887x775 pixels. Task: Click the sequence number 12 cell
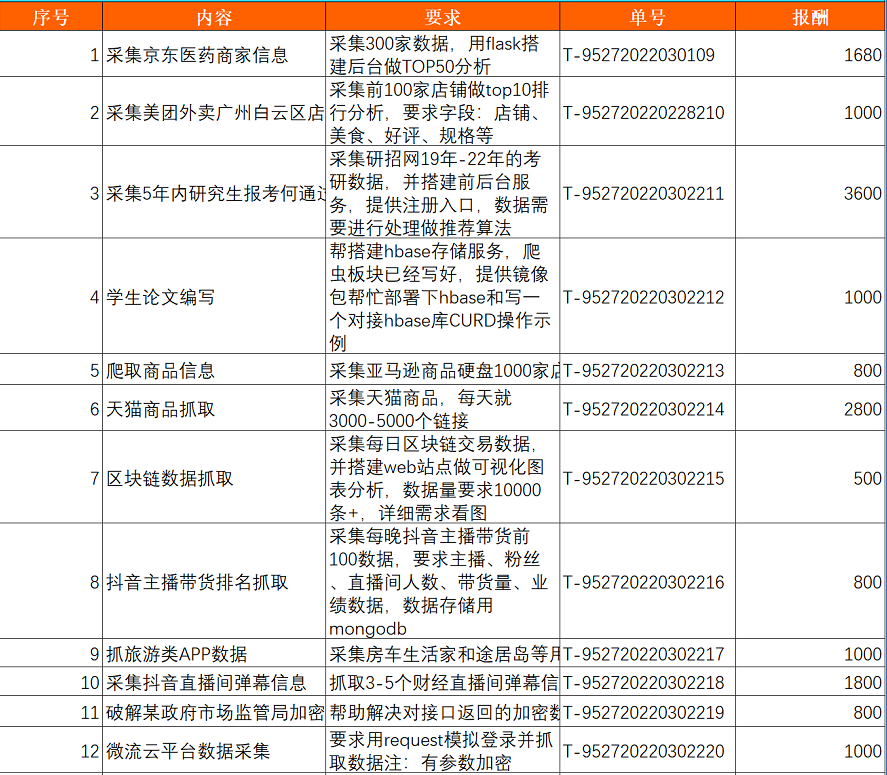point(51,750)
